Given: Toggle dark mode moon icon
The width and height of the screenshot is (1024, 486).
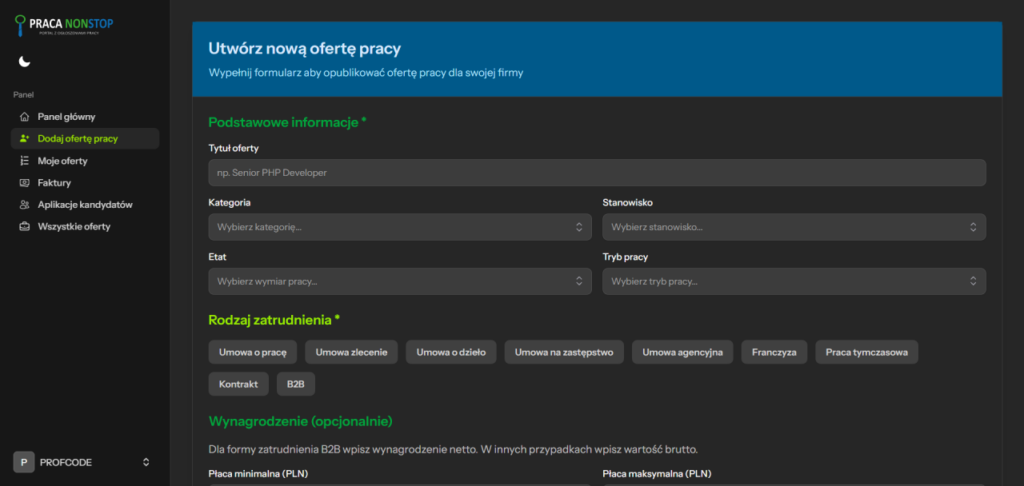Looking at the screenshot, I should pyautogui.click(x=25, y=62).
